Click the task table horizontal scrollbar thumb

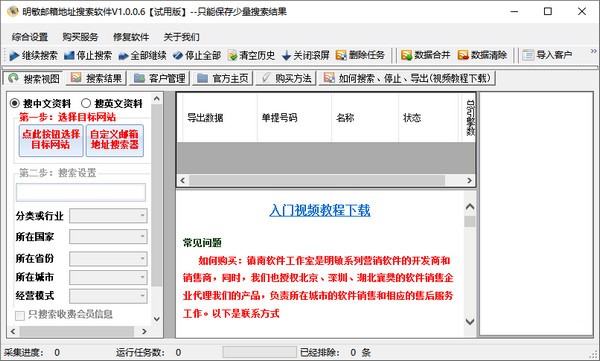coord(317,180)
